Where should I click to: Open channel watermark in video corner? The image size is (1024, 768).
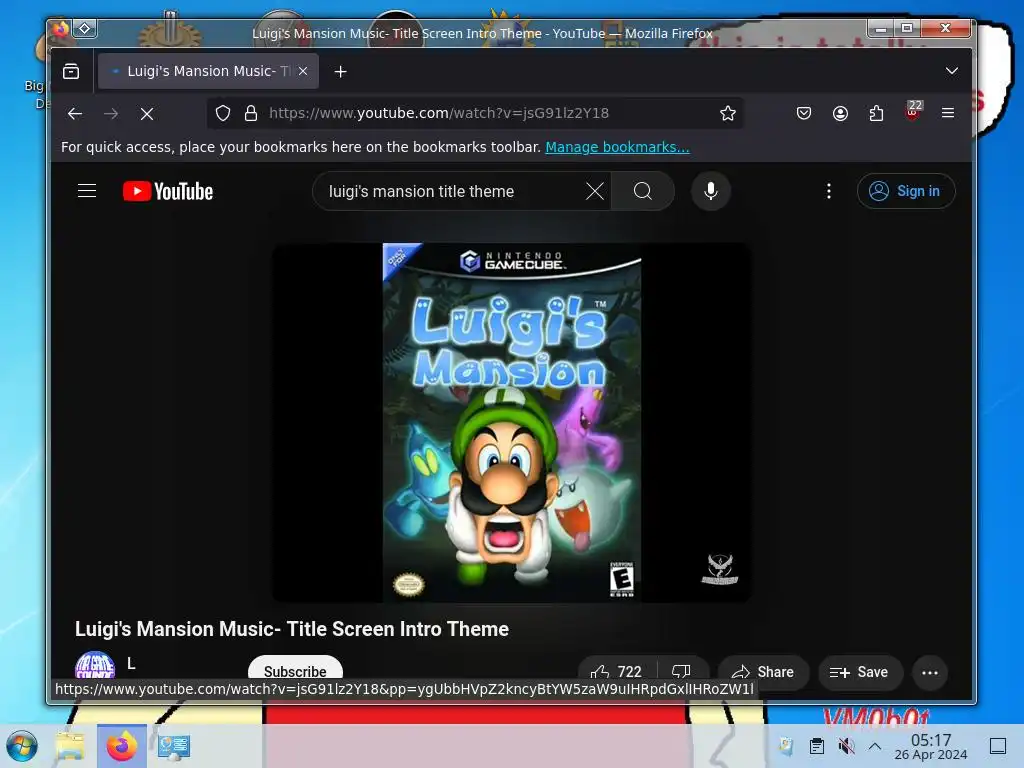point(720,569)
